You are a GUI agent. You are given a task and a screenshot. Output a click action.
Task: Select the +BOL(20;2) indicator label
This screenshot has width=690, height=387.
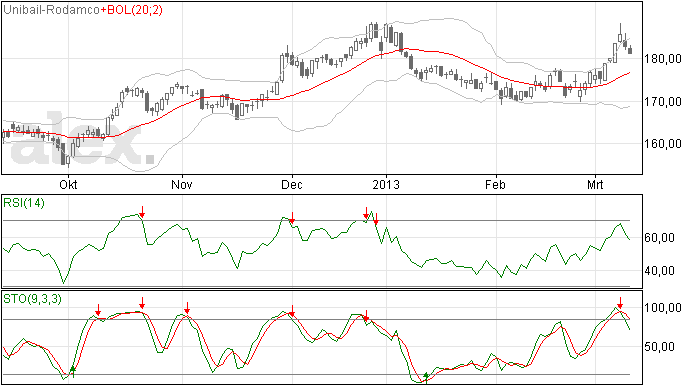(x=132, y=10)
